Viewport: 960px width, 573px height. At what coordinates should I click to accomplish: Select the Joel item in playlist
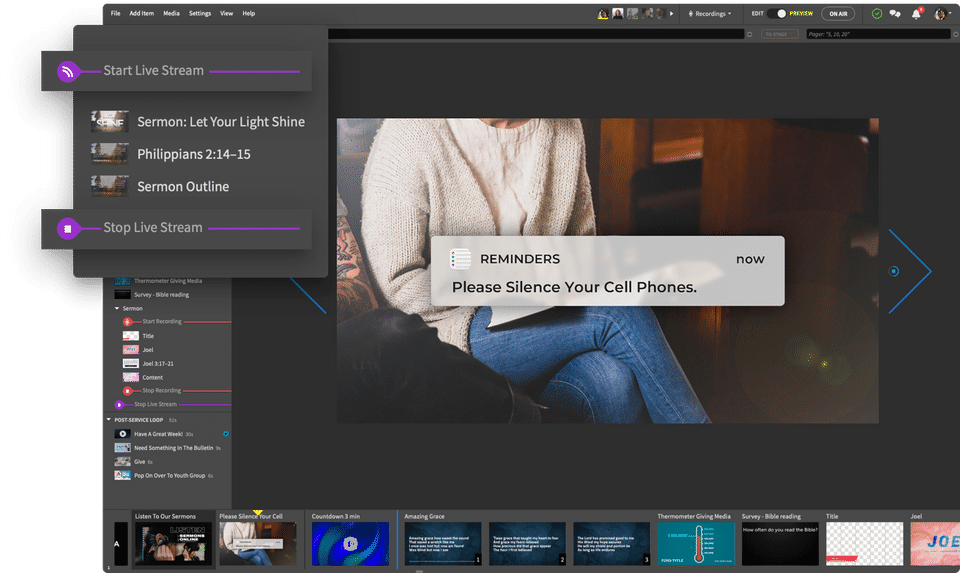tap(148, 350)
